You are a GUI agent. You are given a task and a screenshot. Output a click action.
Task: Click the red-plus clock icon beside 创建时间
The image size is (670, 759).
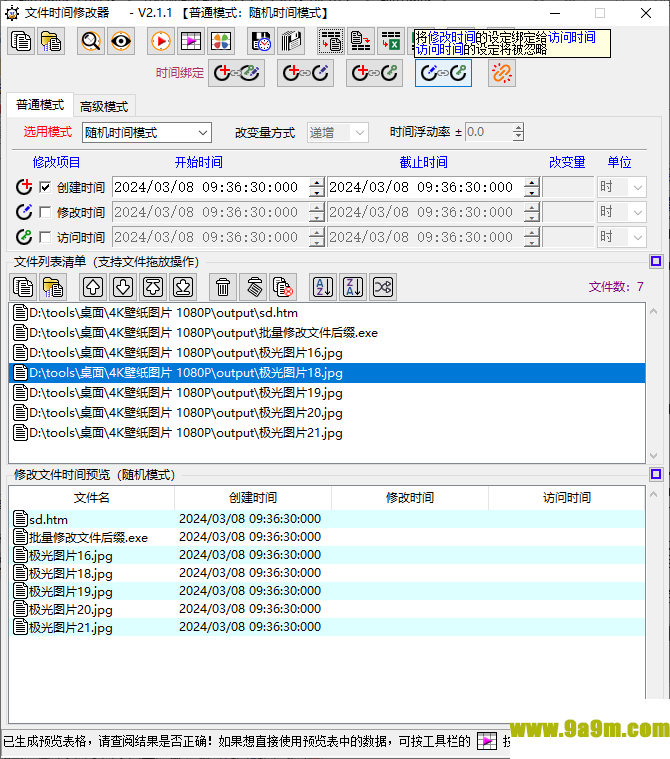[24, 187]
